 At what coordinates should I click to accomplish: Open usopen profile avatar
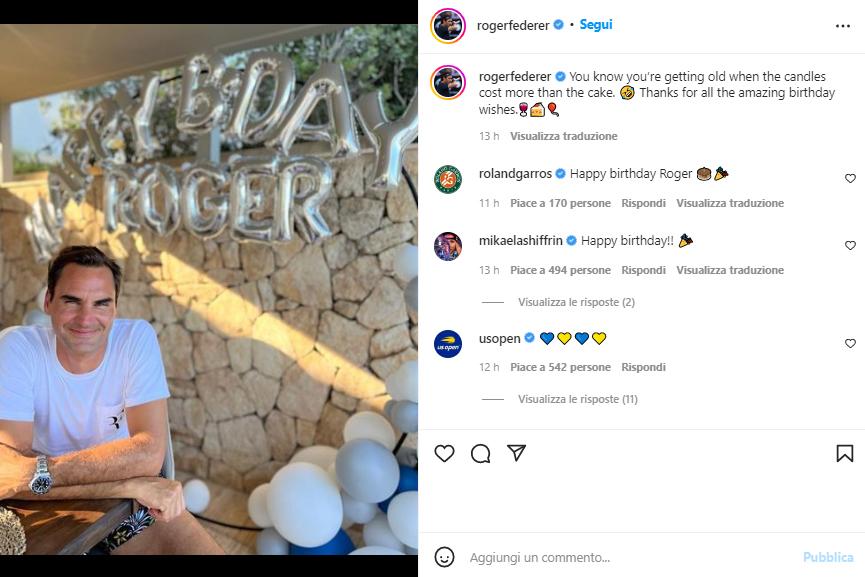point(448,344)
